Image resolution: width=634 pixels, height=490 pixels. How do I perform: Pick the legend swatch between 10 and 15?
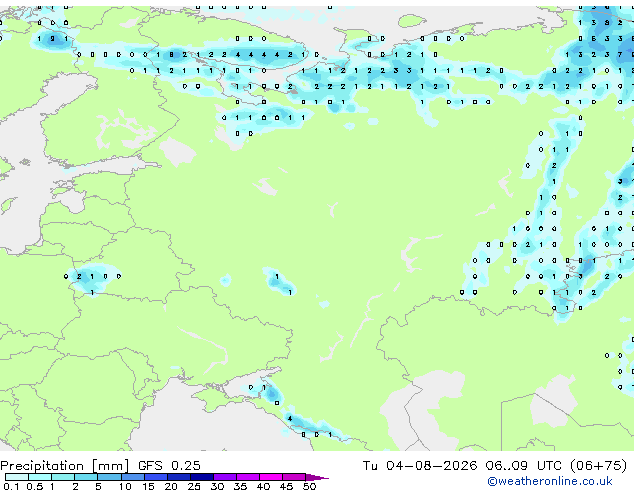click(132, 477)
